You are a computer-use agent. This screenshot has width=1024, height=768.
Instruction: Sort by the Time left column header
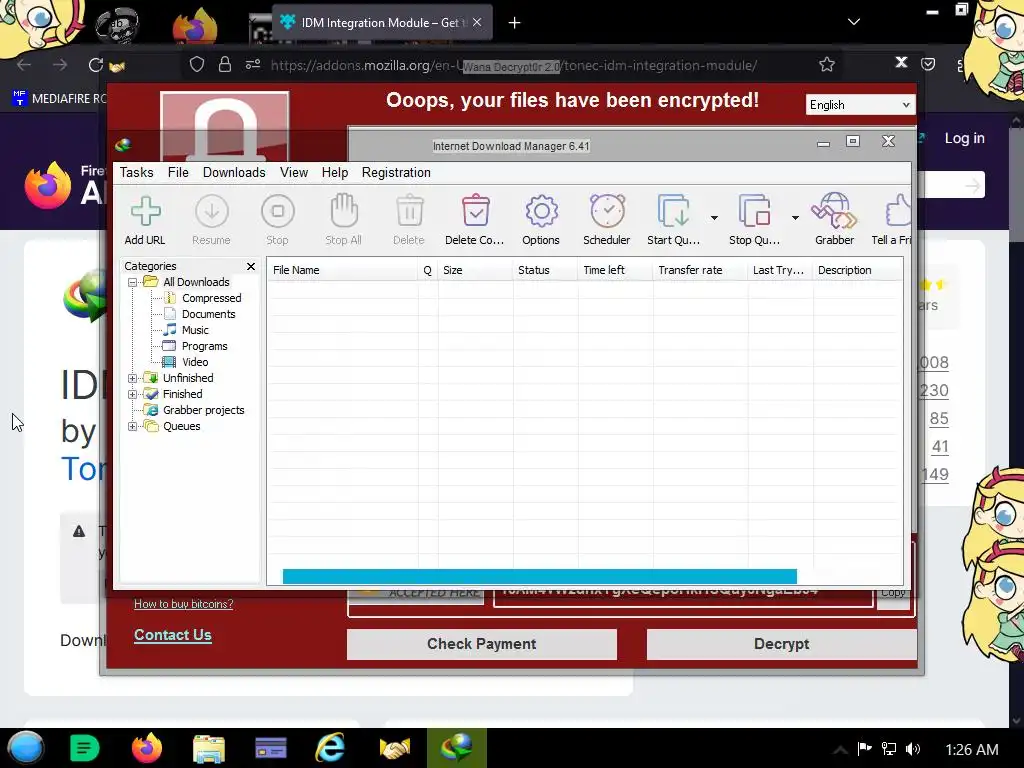click(615, 270)
